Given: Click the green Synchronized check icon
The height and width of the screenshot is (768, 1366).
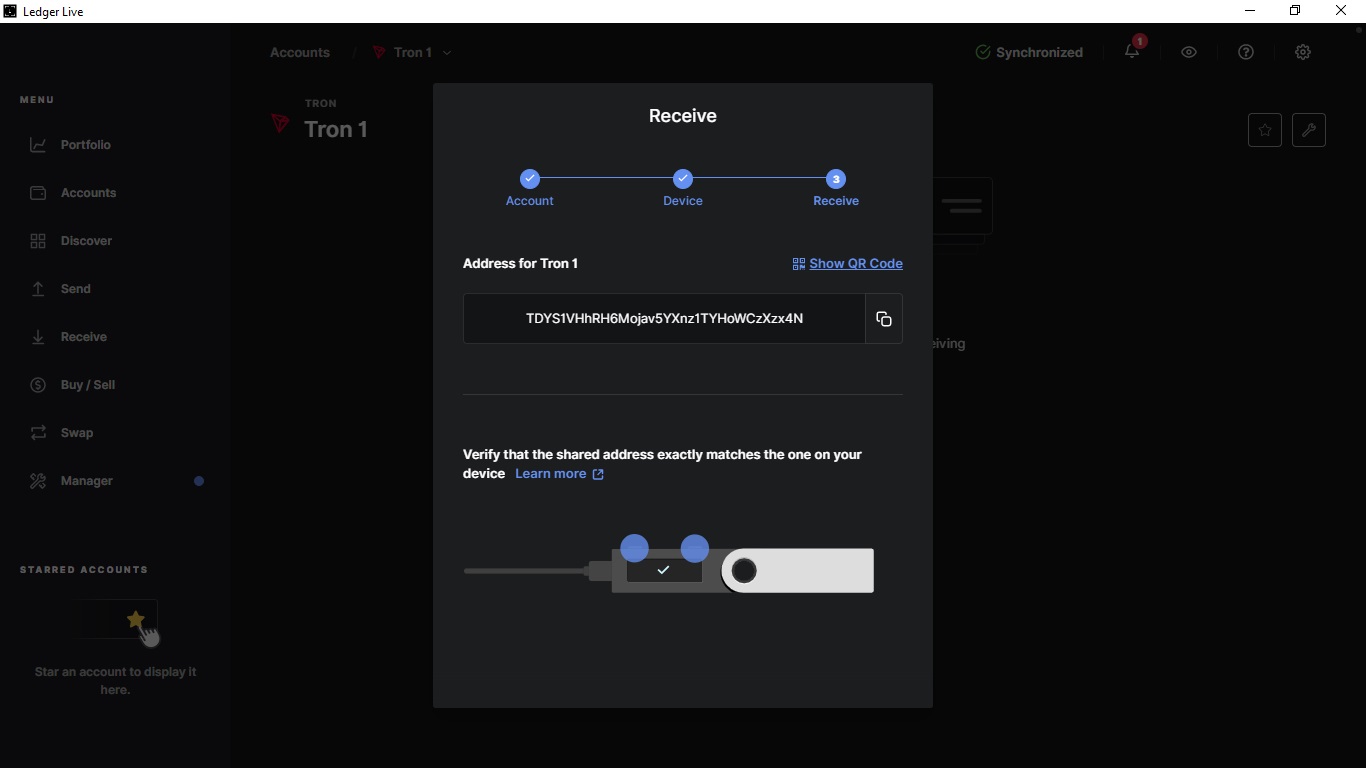Looking at the screenshot, I should (x=983, y=52).
